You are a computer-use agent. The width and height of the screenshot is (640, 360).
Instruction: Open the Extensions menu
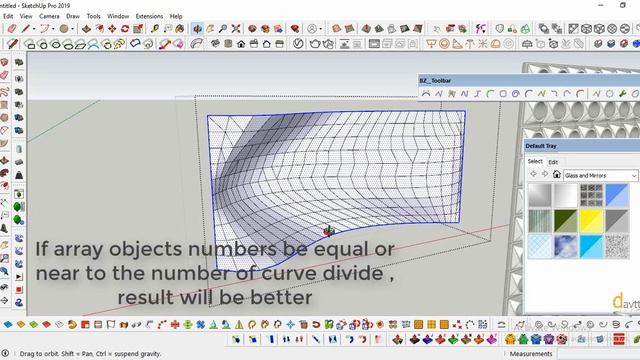tap(149, 16)
